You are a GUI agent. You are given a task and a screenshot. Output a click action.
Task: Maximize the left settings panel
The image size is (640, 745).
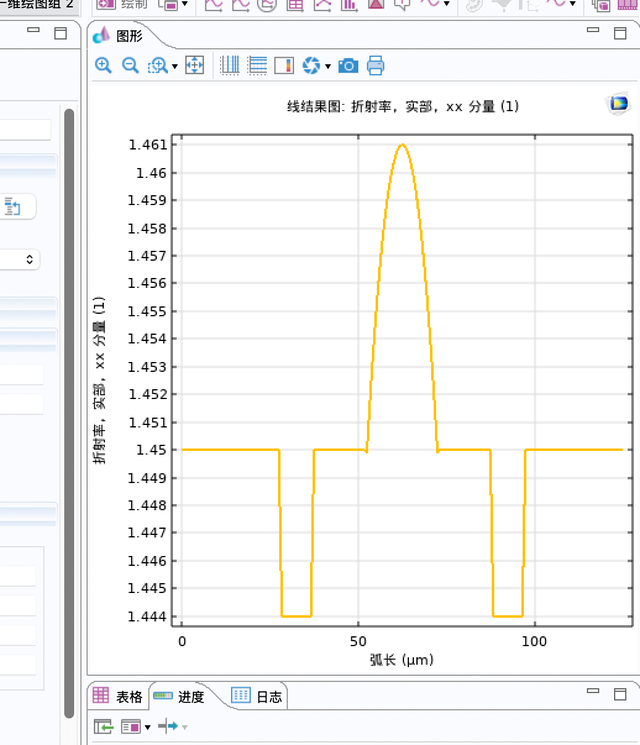(x=60, y=33)
